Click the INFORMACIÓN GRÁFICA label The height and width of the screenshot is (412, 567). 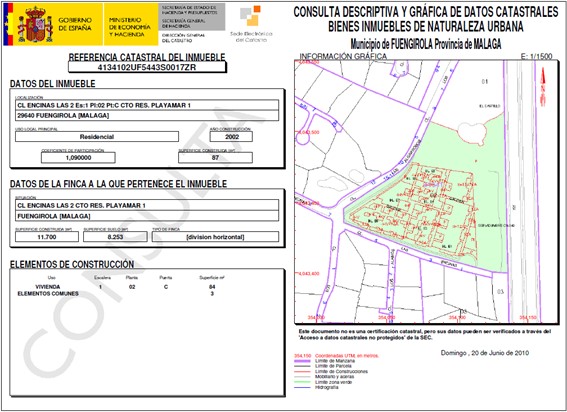click(343, 56)
